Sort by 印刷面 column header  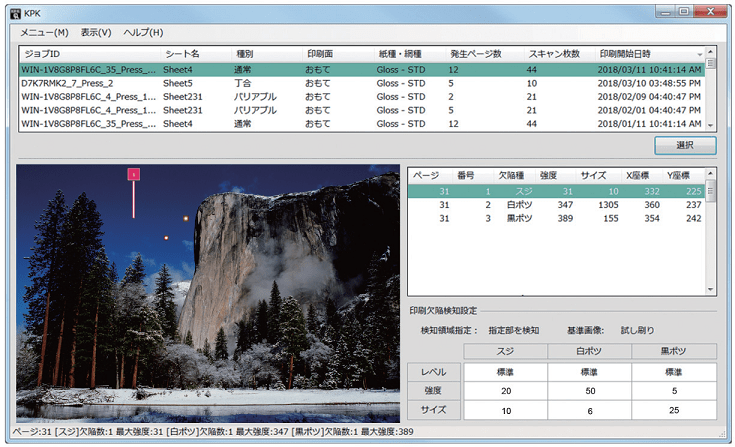338,54
